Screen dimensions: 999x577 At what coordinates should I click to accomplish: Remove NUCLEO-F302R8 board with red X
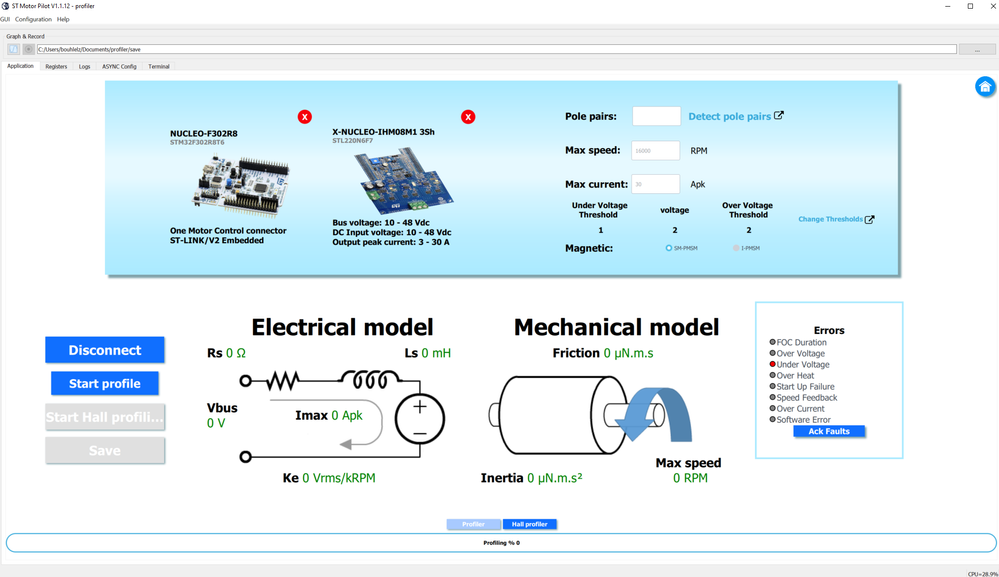tap(305, 117)
